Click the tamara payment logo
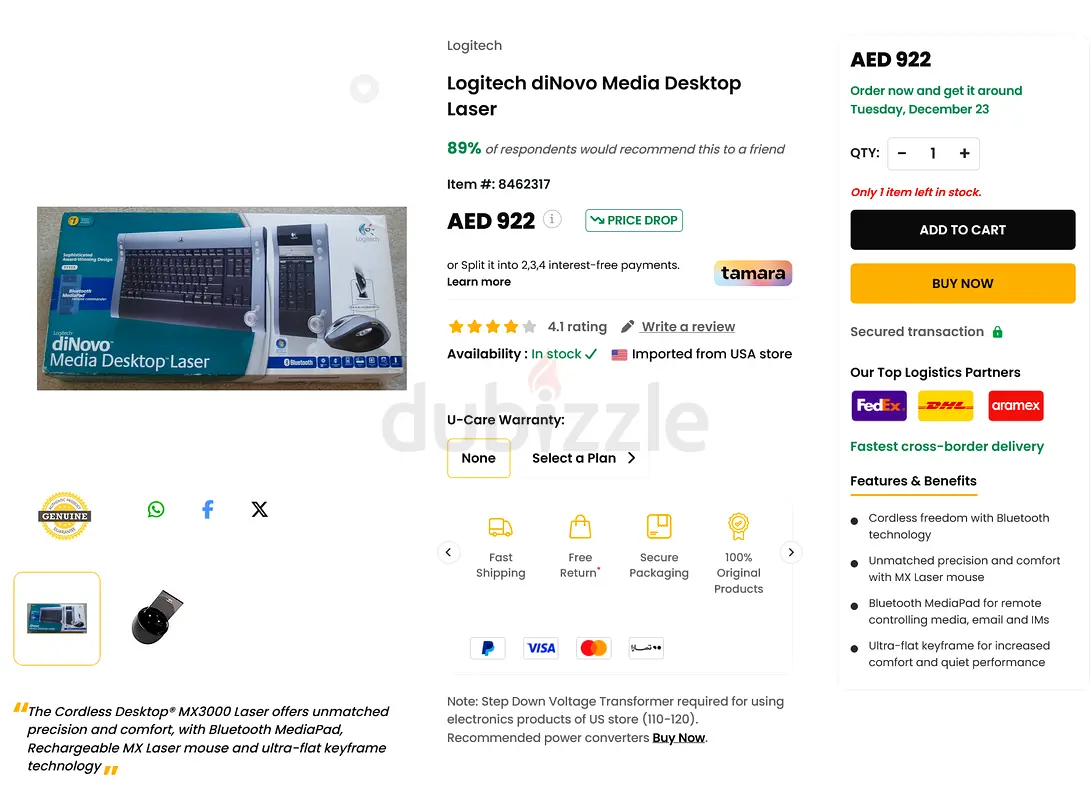The width and height of the screenshot is (1091, 800). [753, 273]
